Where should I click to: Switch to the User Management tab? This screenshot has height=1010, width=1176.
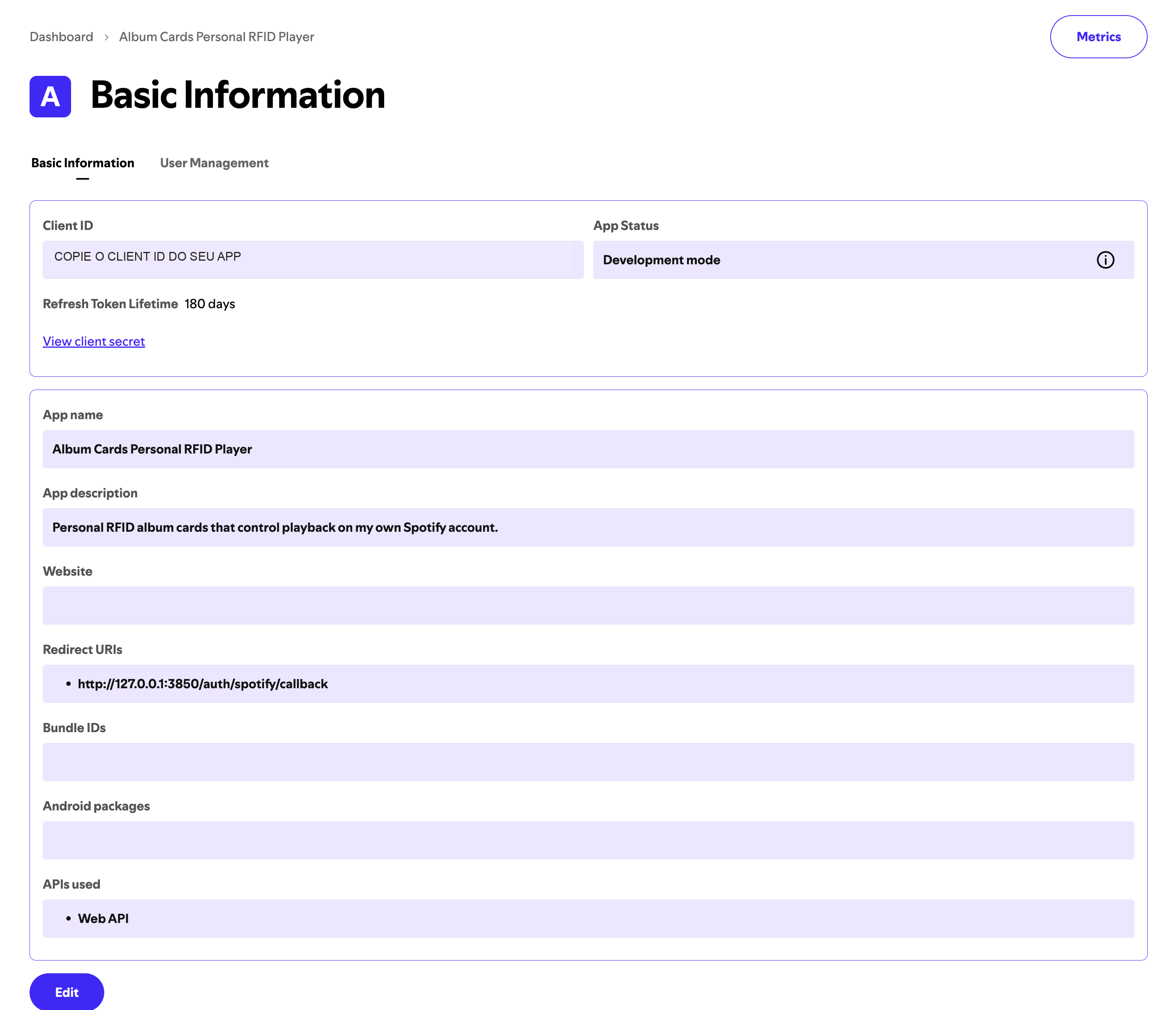(x=214, y=163)
